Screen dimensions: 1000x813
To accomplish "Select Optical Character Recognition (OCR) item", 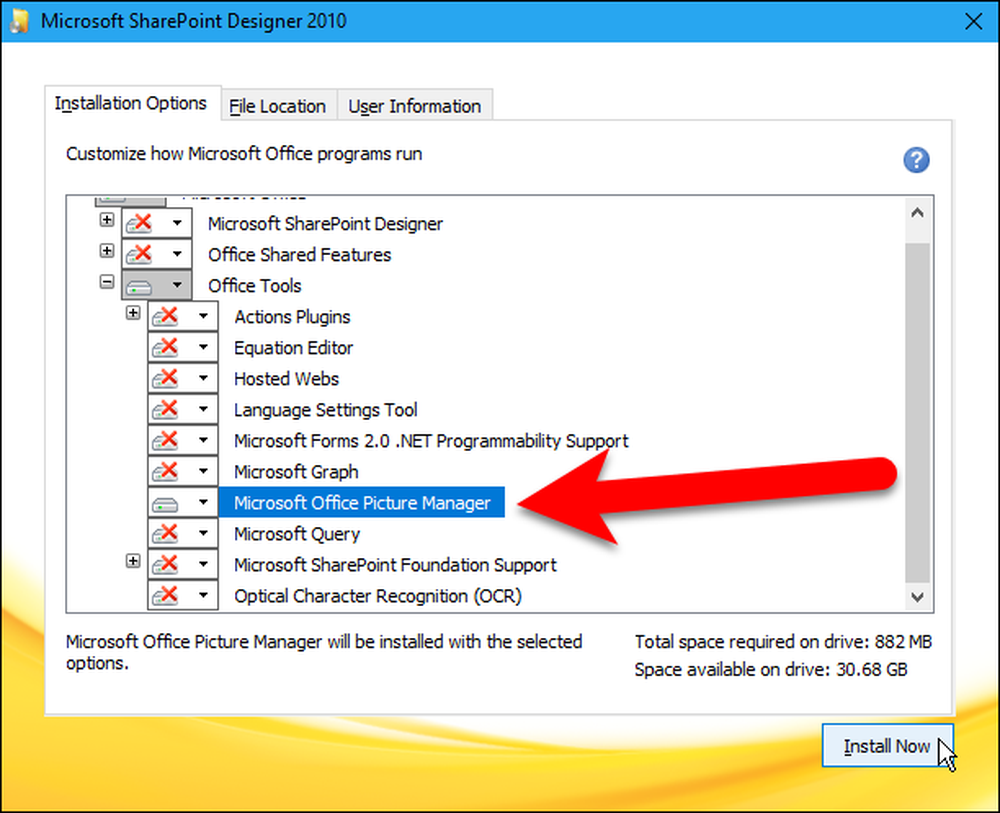I will point(378,596).
